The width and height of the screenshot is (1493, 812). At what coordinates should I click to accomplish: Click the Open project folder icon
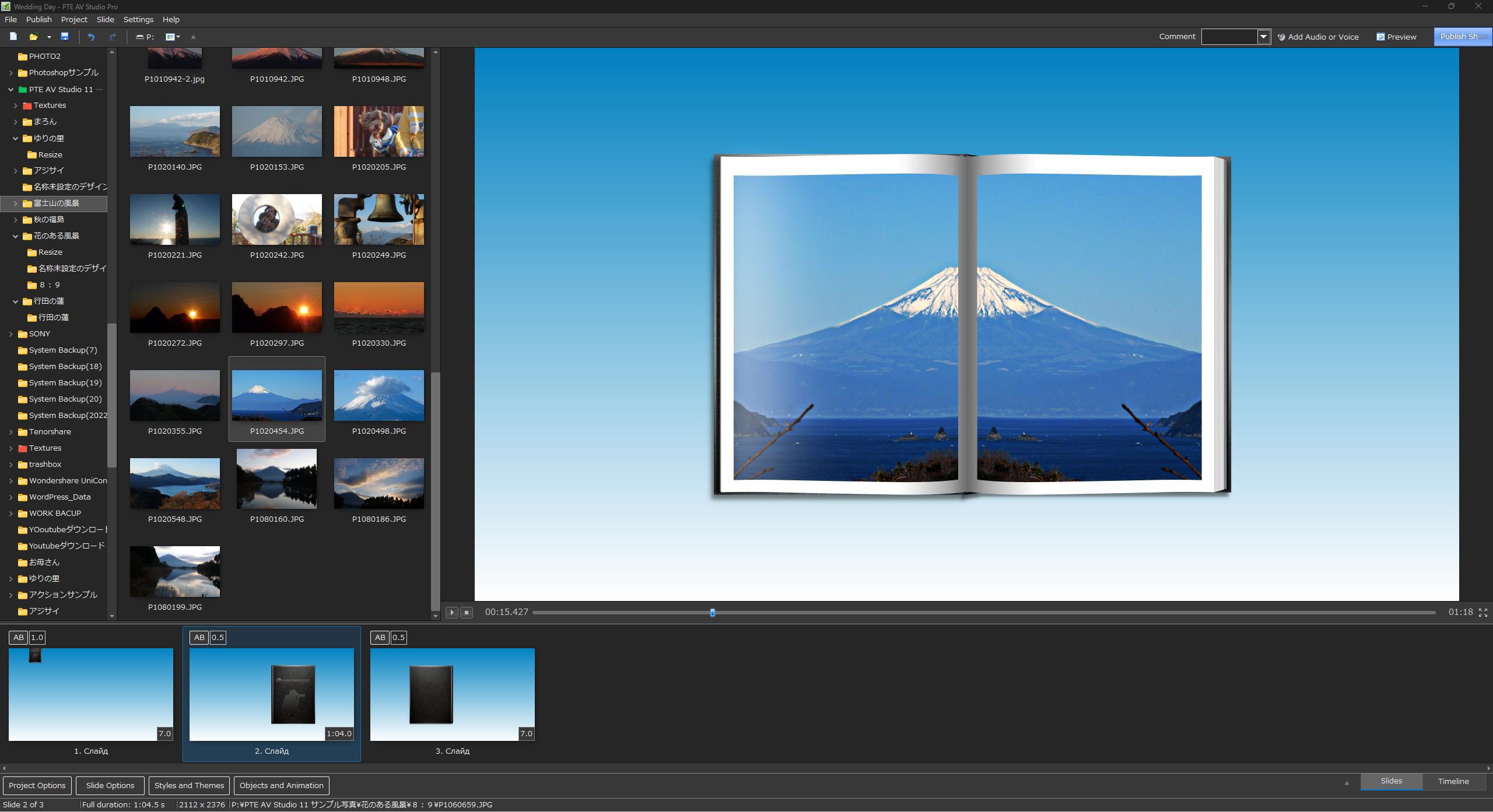[x=34, y=37]
